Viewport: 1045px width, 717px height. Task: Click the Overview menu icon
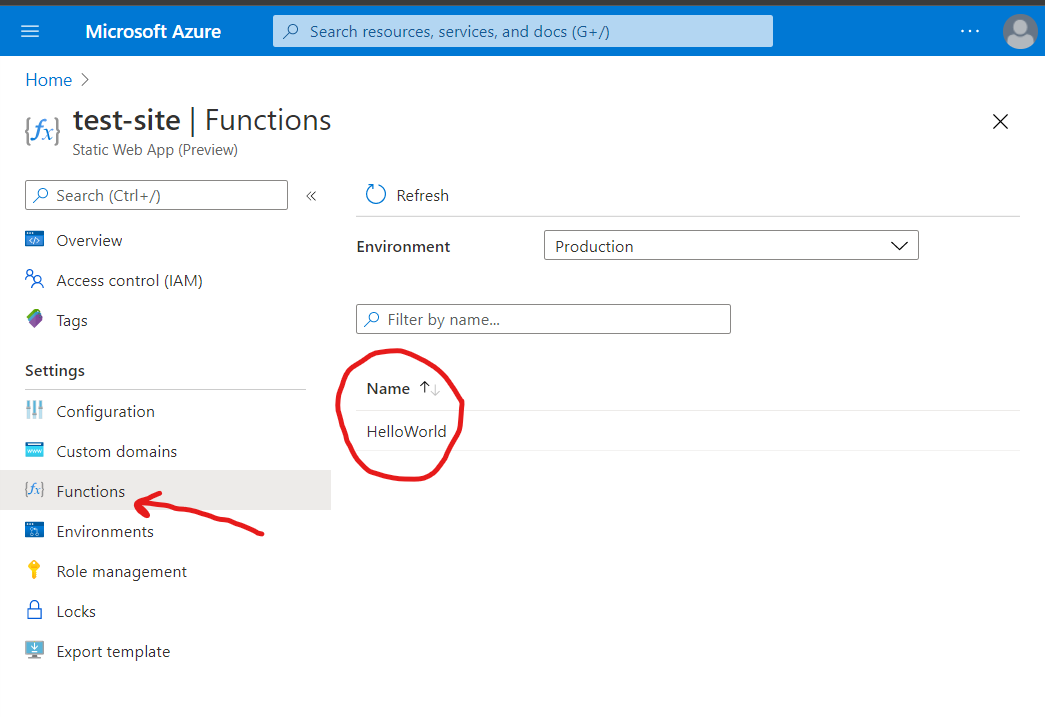[35, 239]
